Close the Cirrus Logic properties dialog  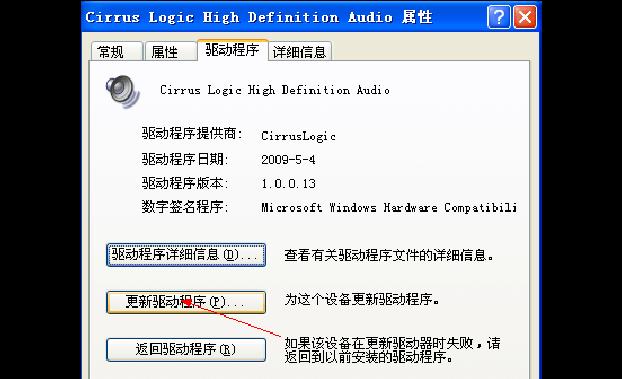point(525,17)
